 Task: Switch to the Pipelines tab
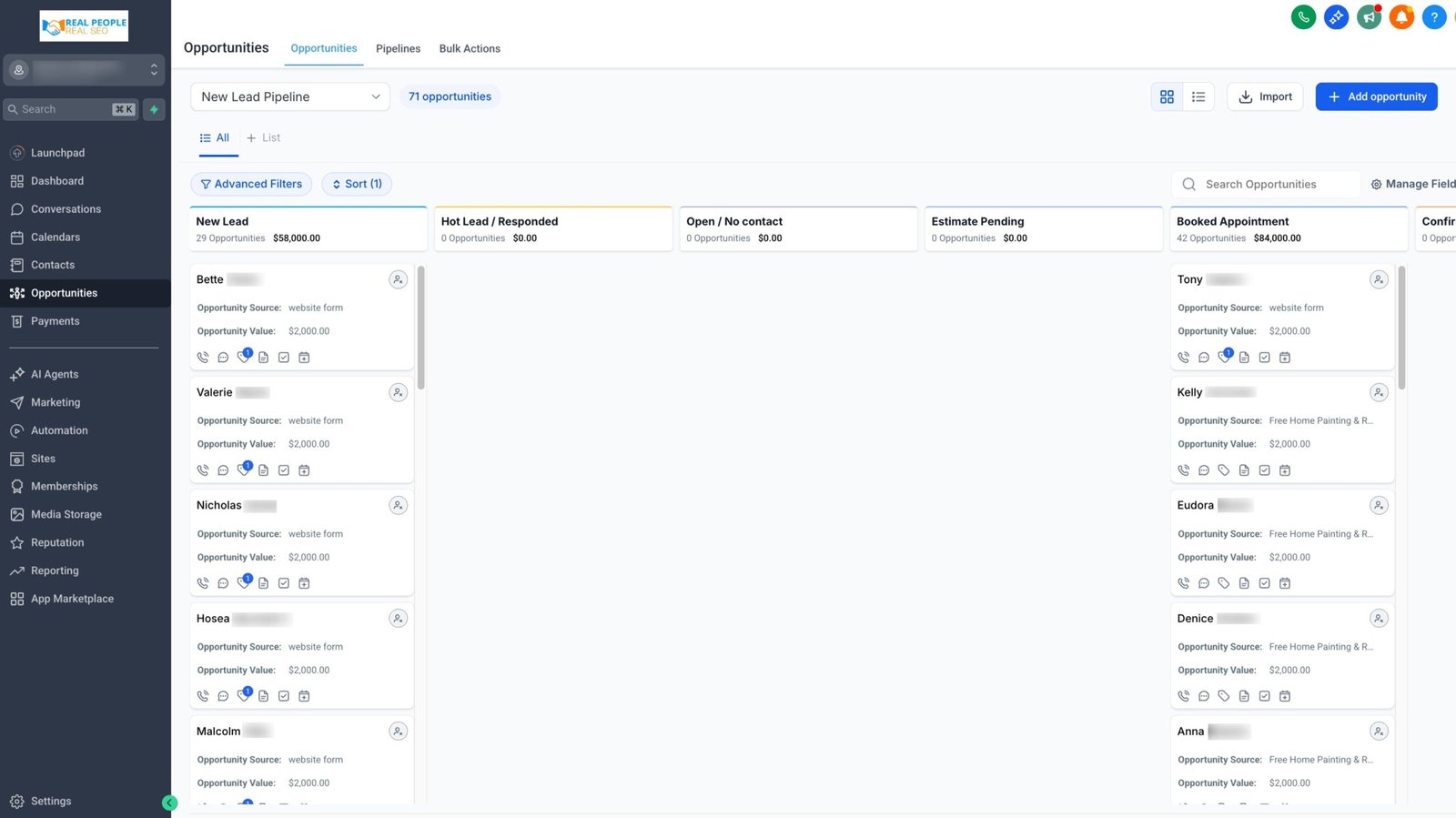(398, 48)
